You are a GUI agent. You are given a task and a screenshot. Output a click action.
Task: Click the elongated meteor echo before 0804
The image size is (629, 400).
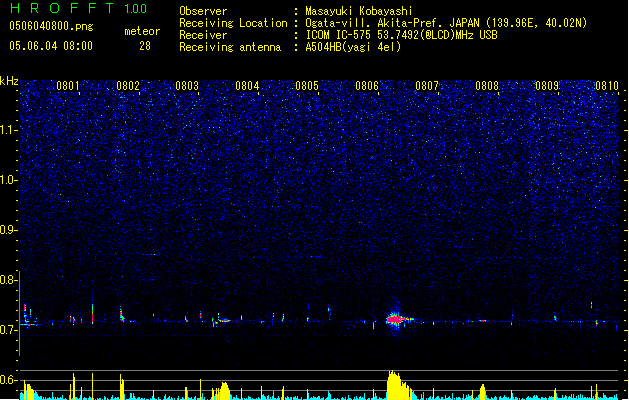click(x=225, y=321)
